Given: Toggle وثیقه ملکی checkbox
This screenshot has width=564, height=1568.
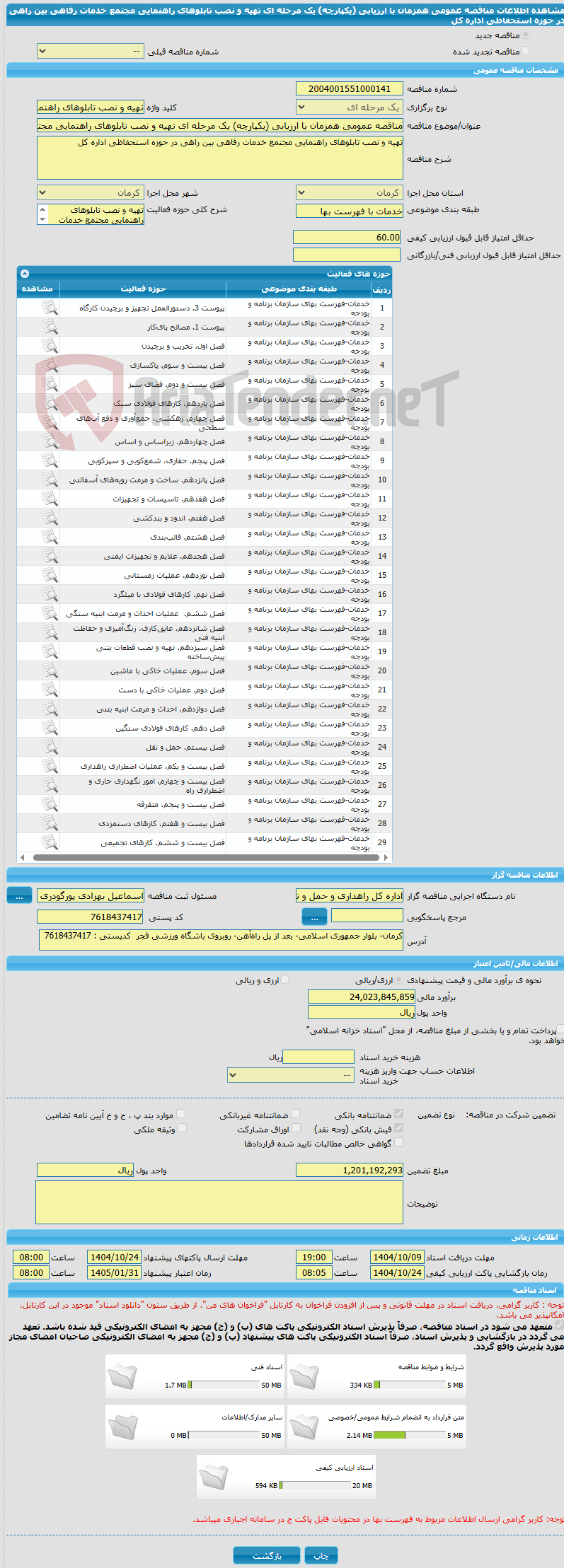Looking at the screenshot, I should pos(182,1128).
